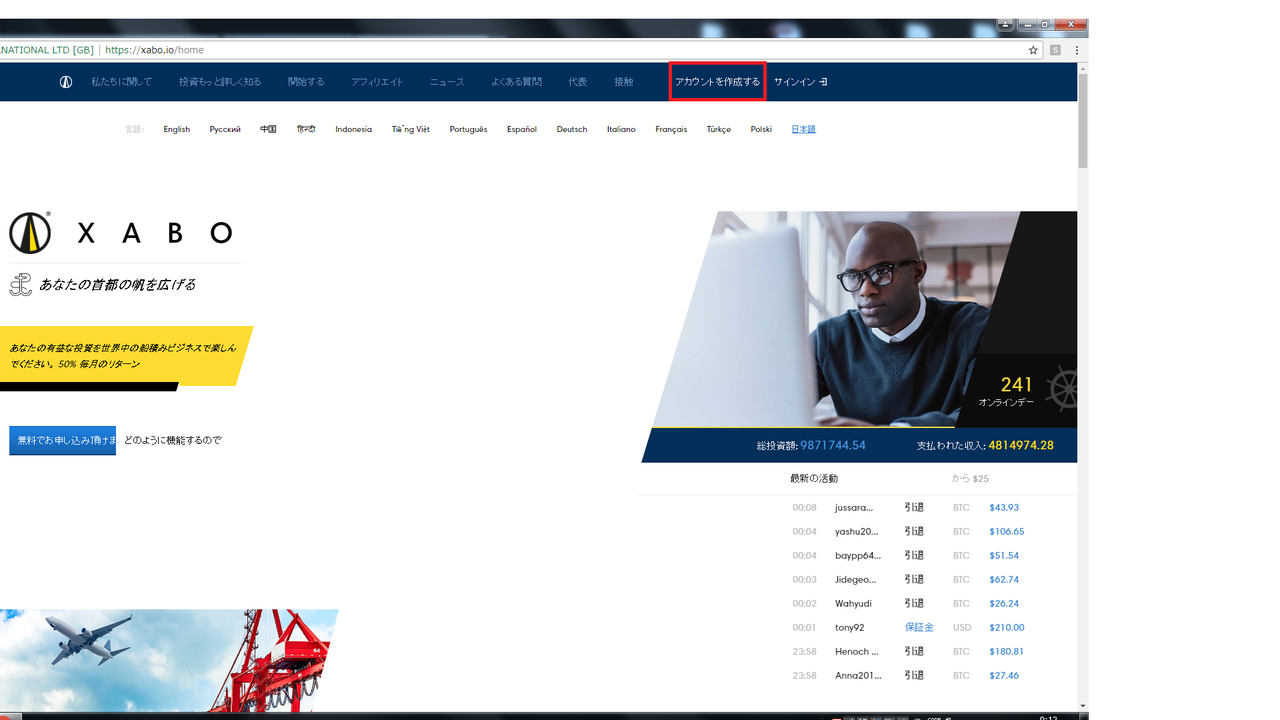Viewport: 1280px width, 720px height.
Task: Click the $27.46 amount
Action: 1004,676
